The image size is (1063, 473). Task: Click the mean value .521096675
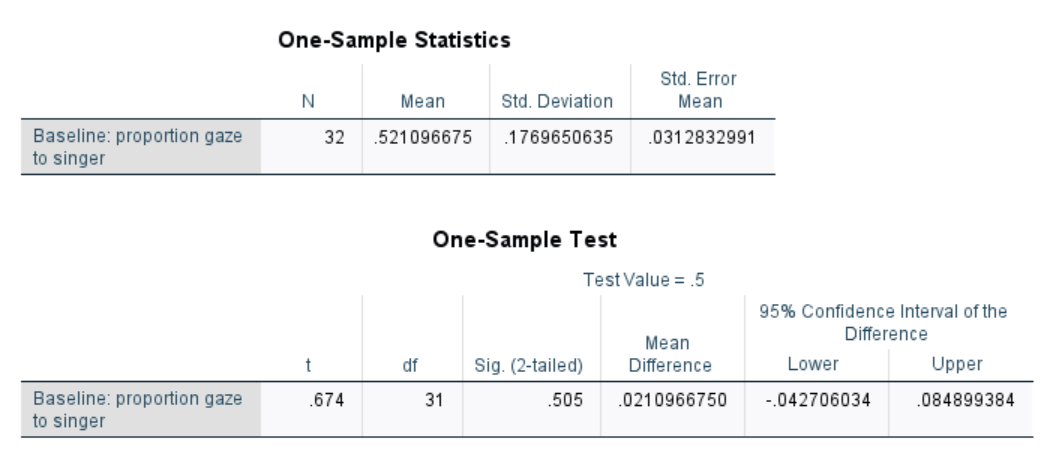[x=423, y=138]
